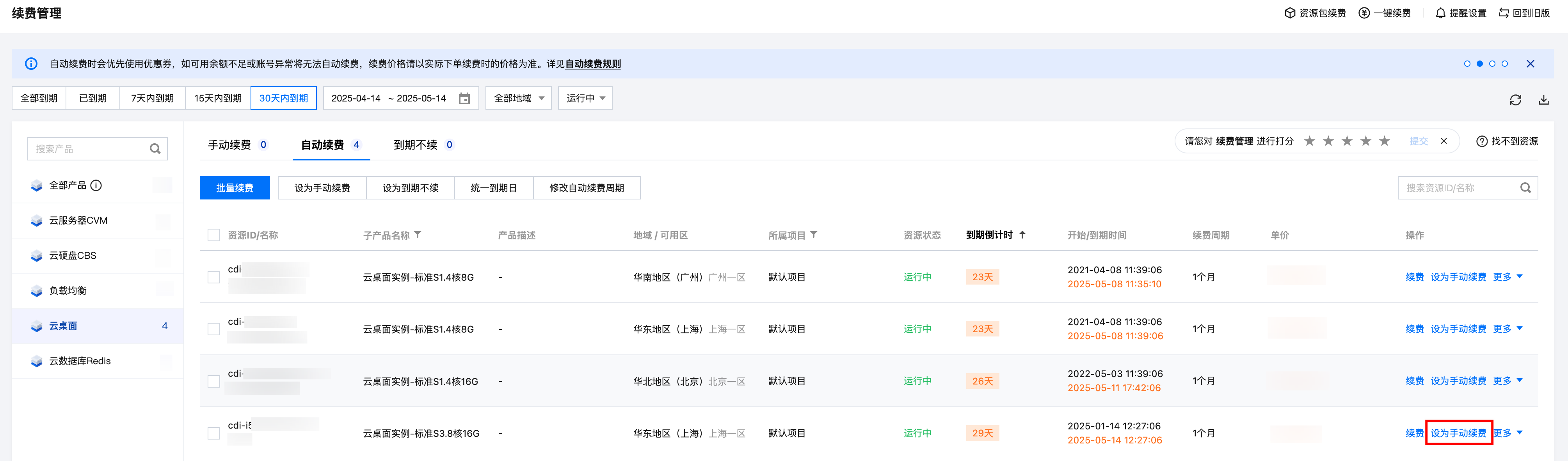Screen dimensions: 1568x461
Task: Open the 全部地域 region dropdown
Action: coord(519,98)
